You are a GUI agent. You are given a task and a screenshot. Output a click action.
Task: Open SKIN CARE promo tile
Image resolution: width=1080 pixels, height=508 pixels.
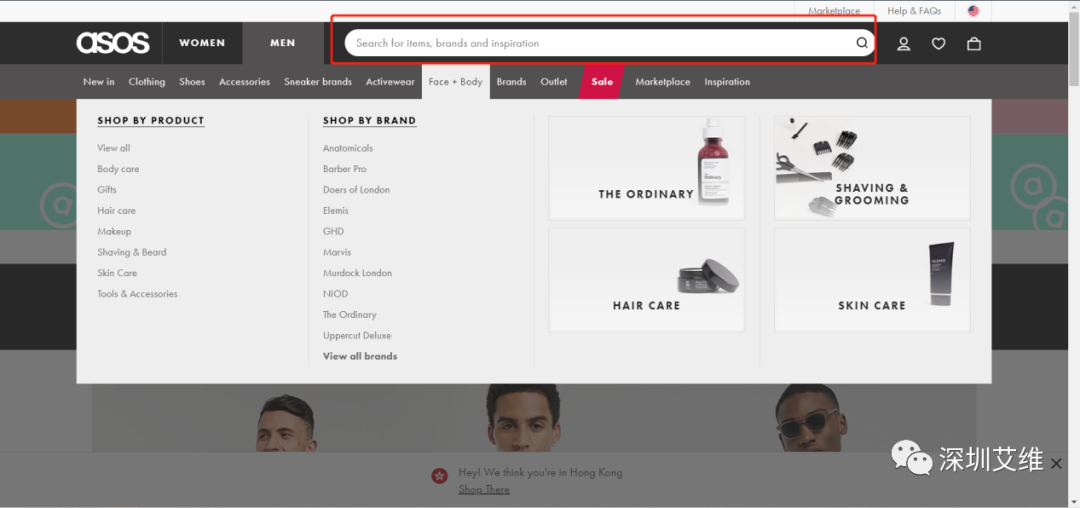pos(872,279)
